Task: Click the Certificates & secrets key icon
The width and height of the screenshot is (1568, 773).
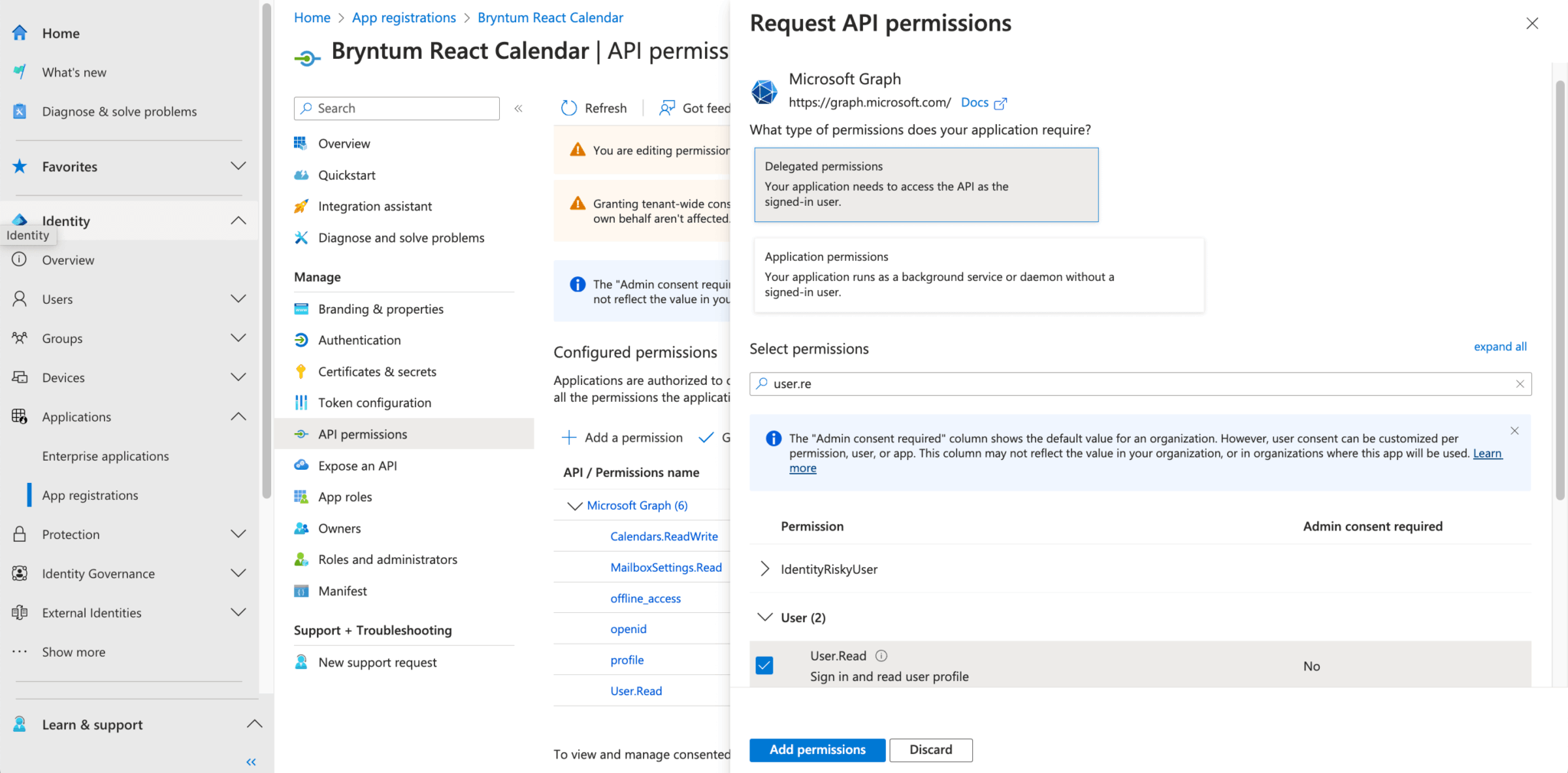Action: (x=302, y=372)
